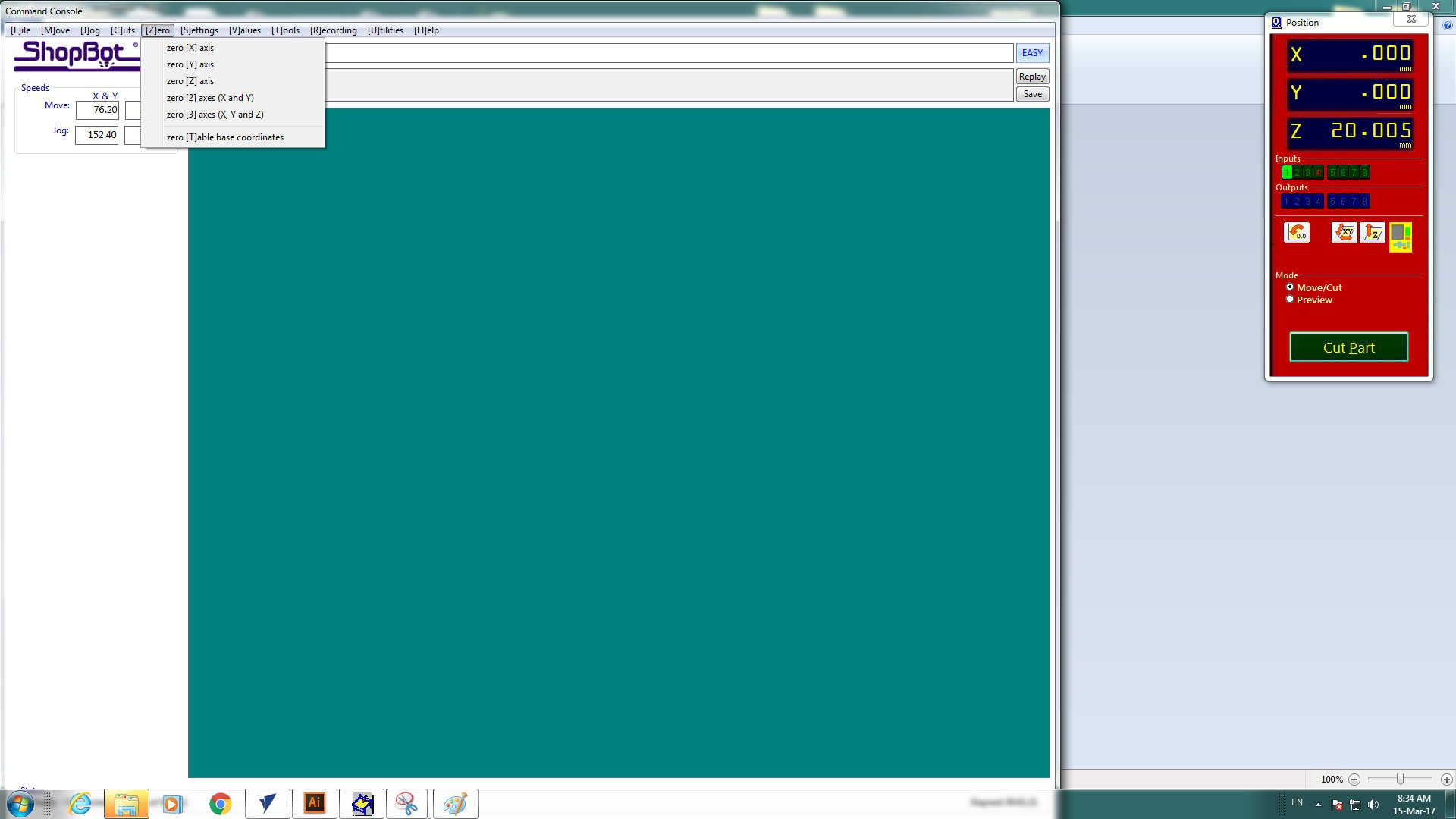
Task: Click the return to 0,0 home icon
Action: [1296, 233]
